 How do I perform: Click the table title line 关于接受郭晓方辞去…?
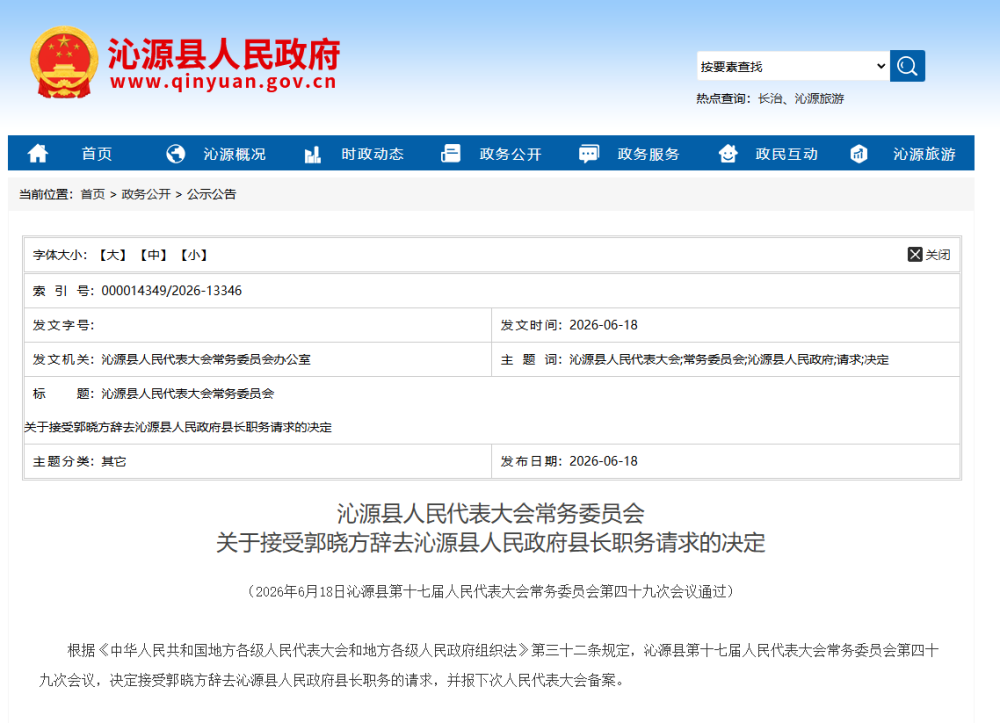tap(178, 427)
